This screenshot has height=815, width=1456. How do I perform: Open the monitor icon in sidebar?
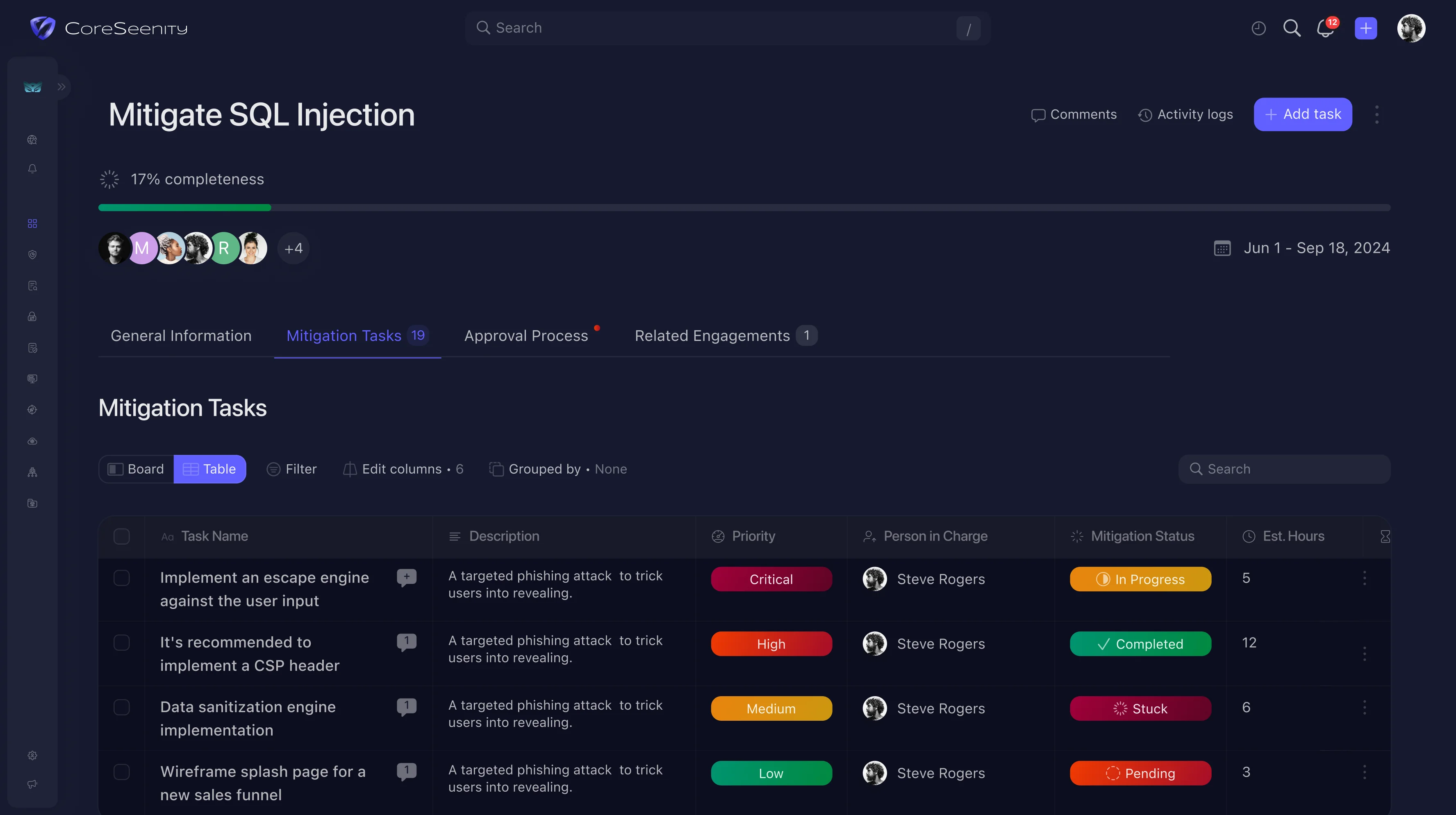32,379
